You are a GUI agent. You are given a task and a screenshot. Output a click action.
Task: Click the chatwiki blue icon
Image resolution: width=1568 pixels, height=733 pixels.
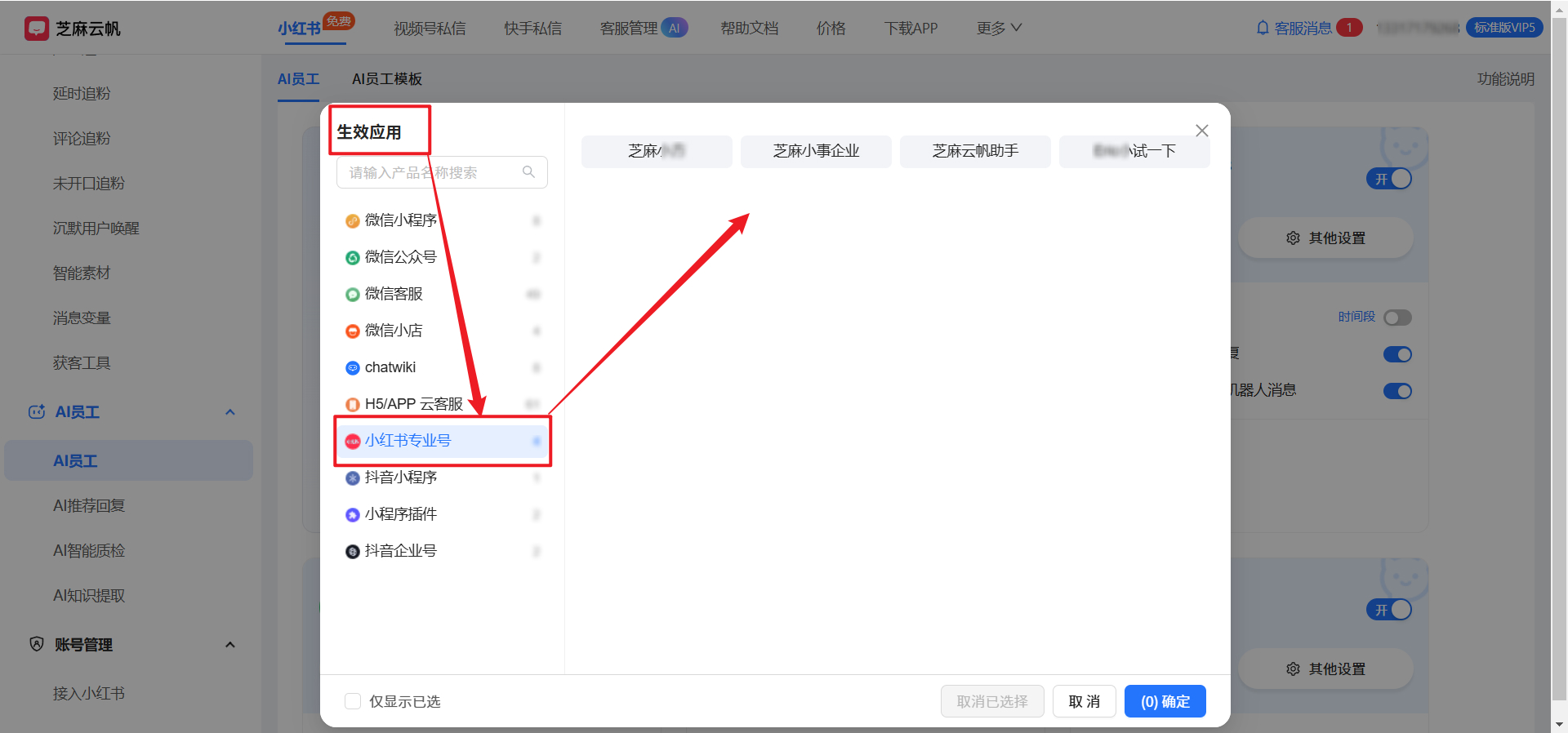point(353,368)
